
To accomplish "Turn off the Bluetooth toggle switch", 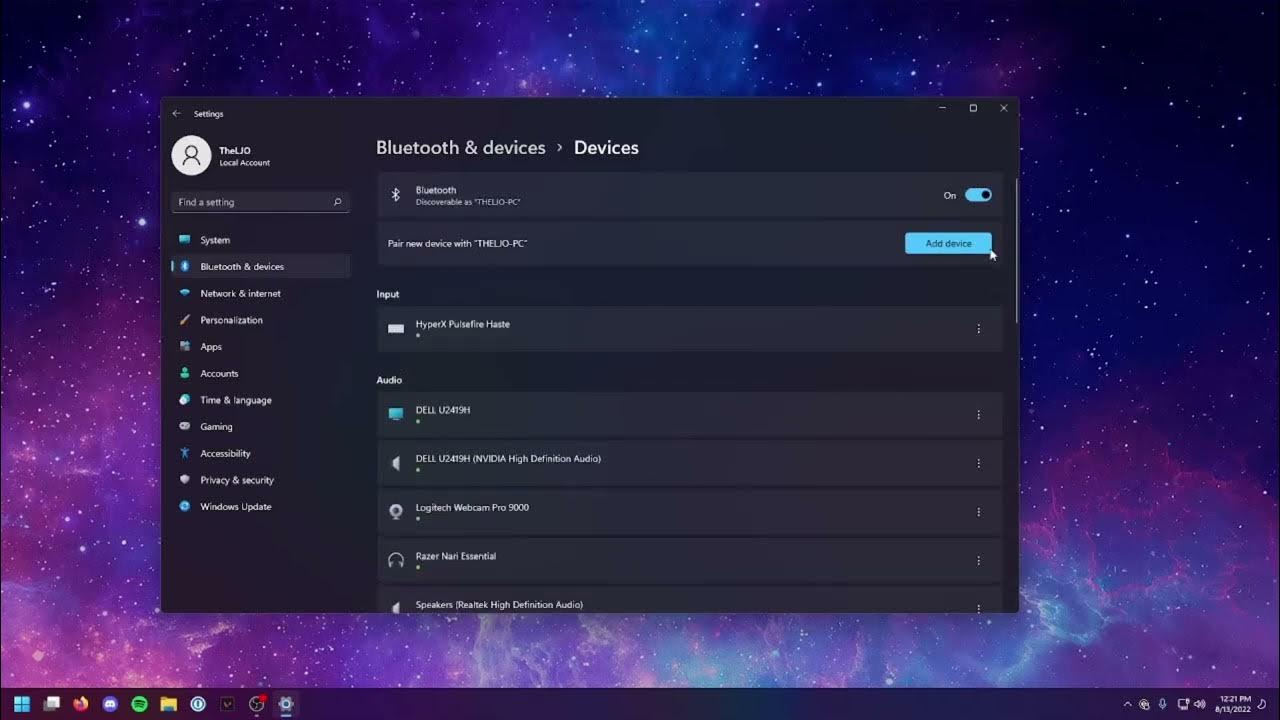I will 978,195.
